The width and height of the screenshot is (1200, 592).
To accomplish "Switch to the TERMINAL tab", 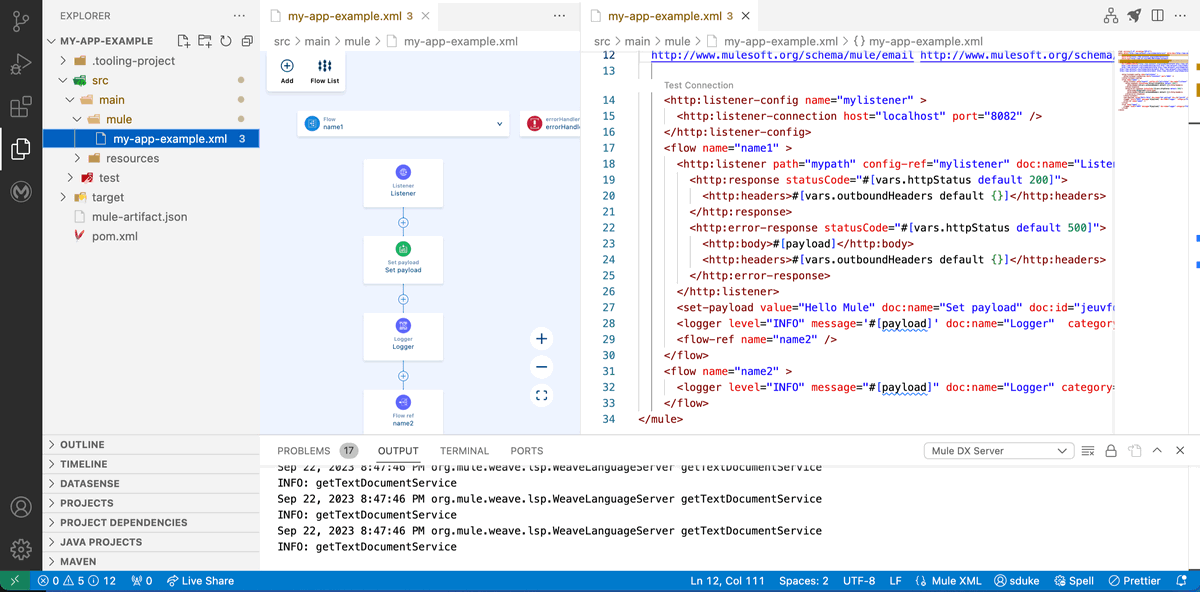I will pyautogui.click(x=464, y=451).
